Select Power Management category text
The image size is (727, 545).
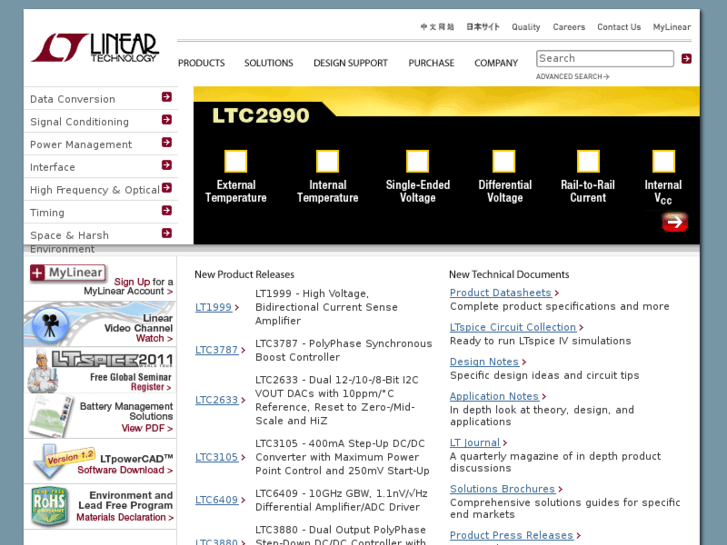[81, 145]
